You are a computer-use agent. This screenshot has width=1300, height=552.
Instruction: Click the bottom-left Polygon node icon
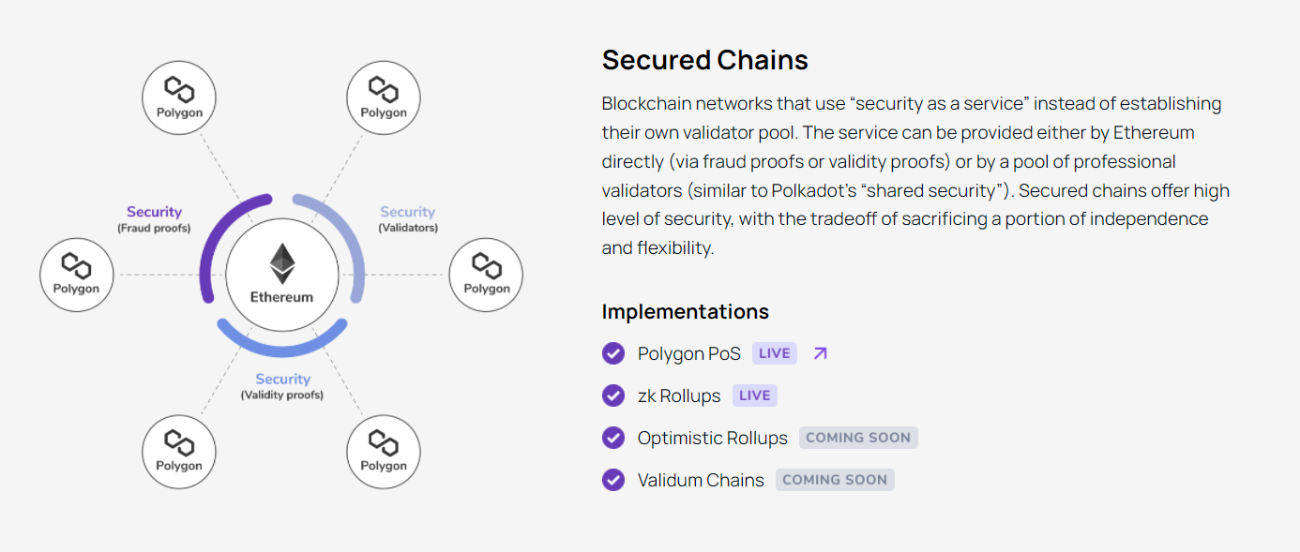click(179, 450)
